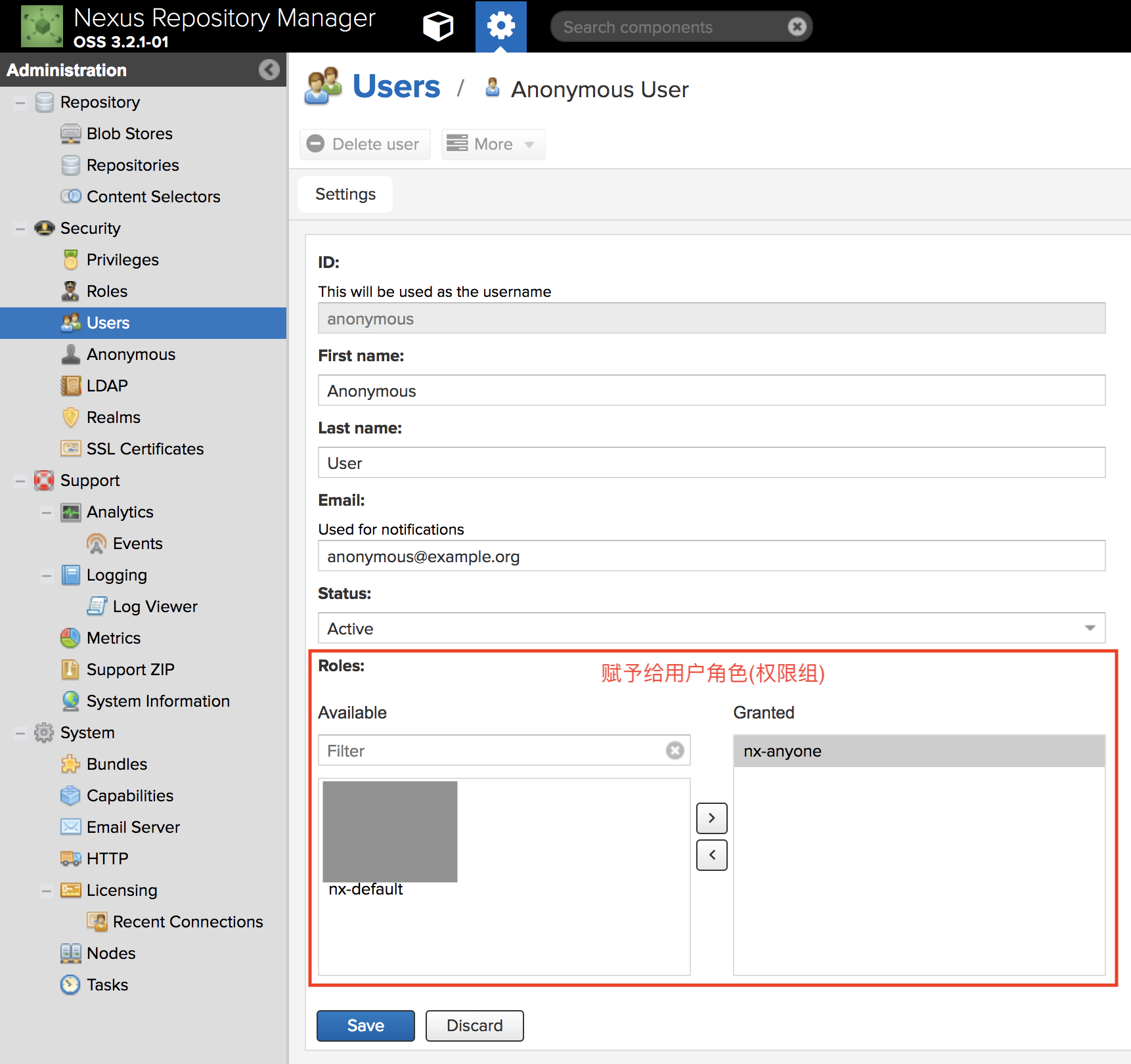
Task: Click the Metrics pie chart icon
Action: click(70, 638)
